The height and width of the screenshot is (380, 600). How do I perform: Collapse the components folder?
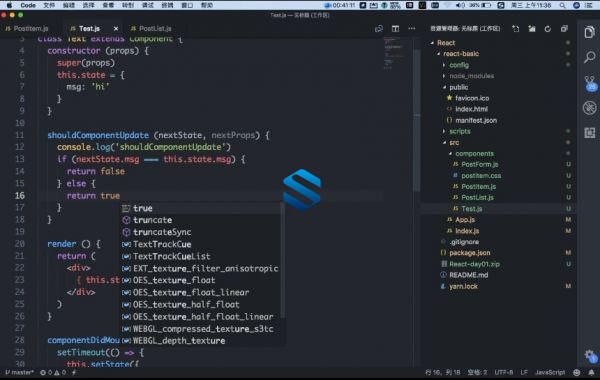click(x=474, y=153)
